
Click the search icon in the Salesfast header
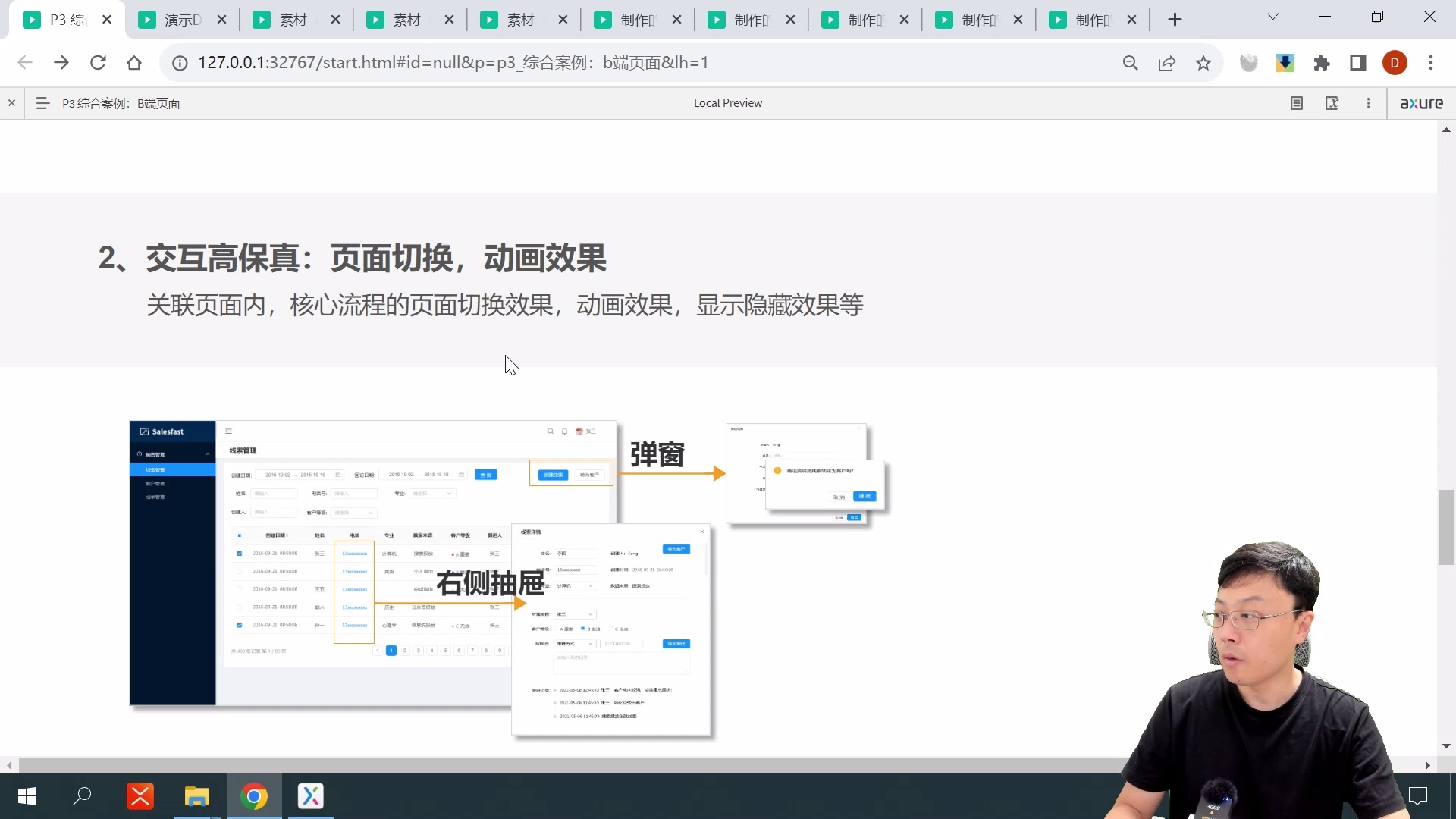tap(551, 431)
